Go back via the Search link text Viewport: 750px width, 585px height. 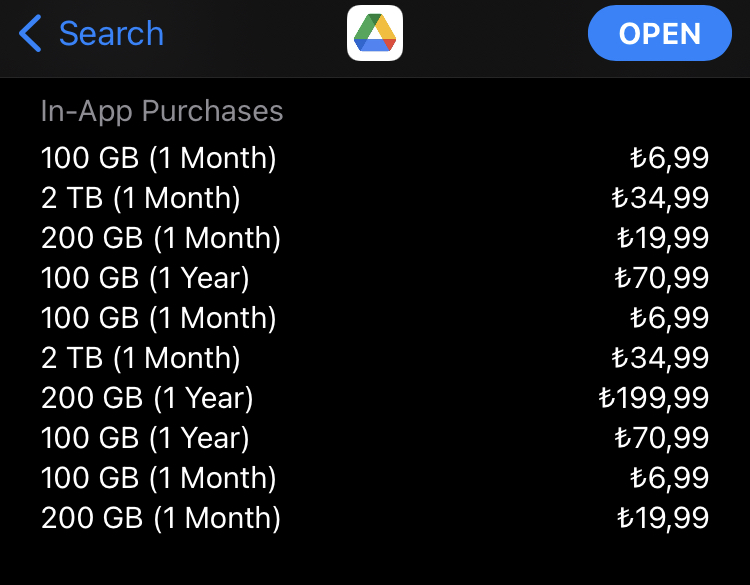click(x=111, y=33)
